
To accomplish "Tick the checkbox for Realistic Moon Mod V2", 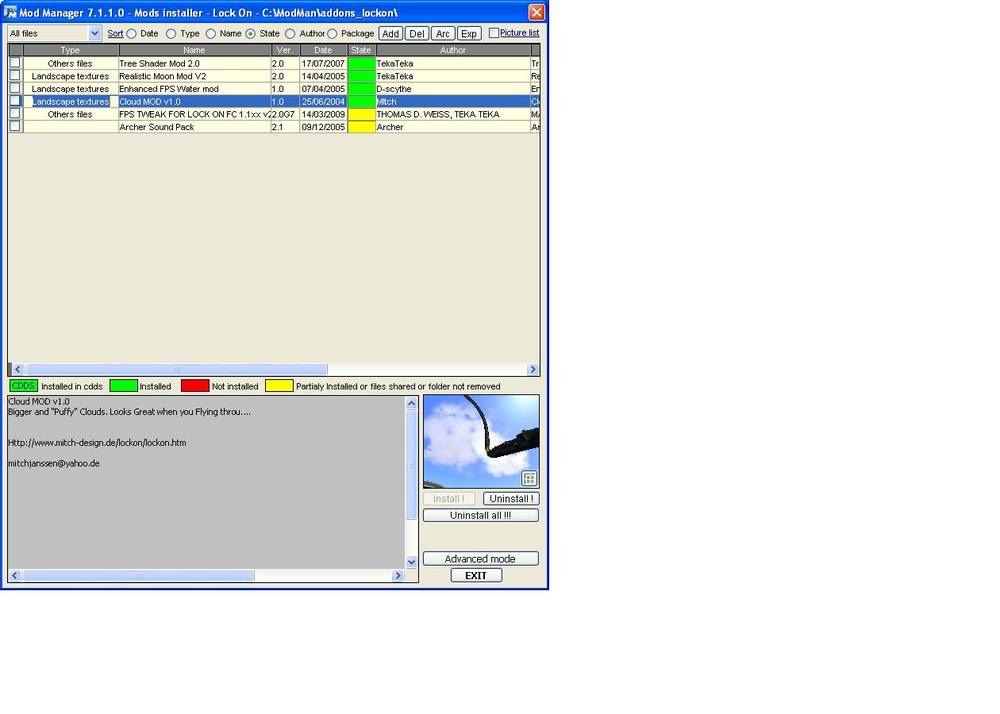I will tap(15, 75).
